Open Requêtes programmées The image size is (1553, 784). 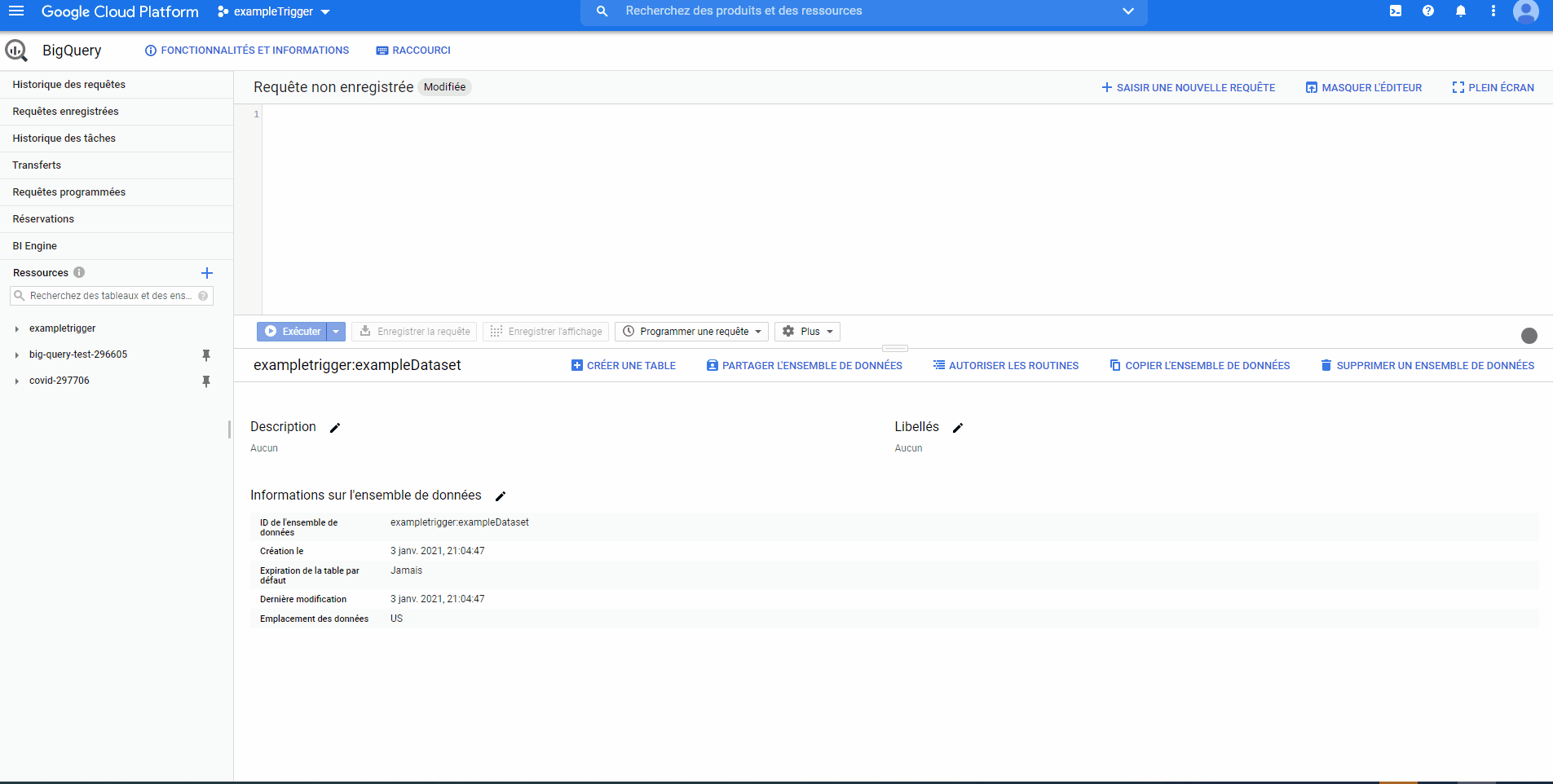coord(117,192)
